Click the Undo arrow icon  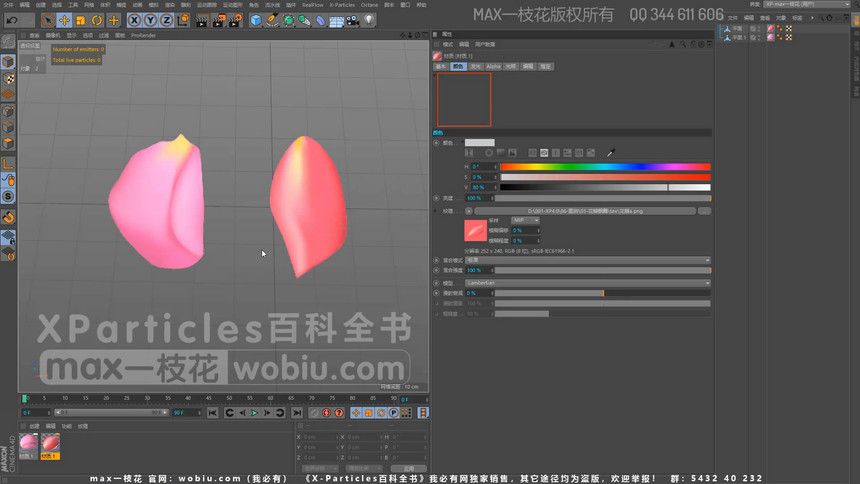[12, 20]
